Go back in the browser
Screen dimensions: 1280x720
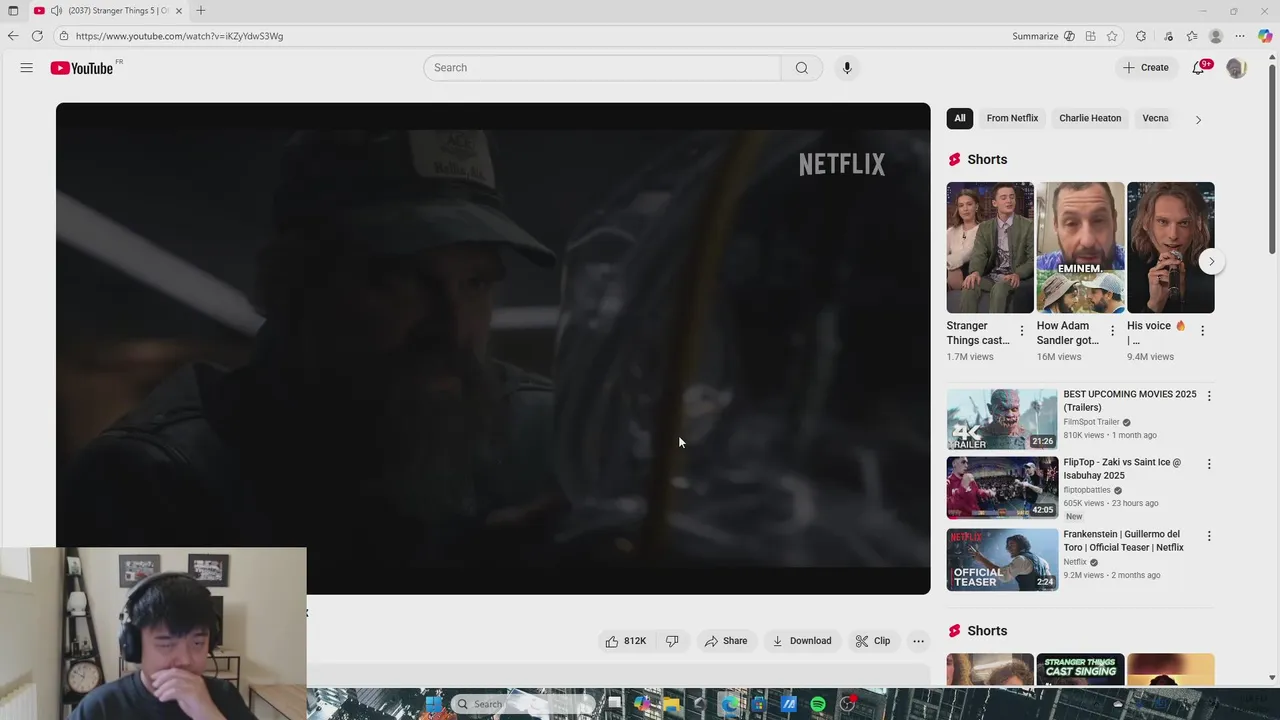pyautogui.click(x=13, y=36)
